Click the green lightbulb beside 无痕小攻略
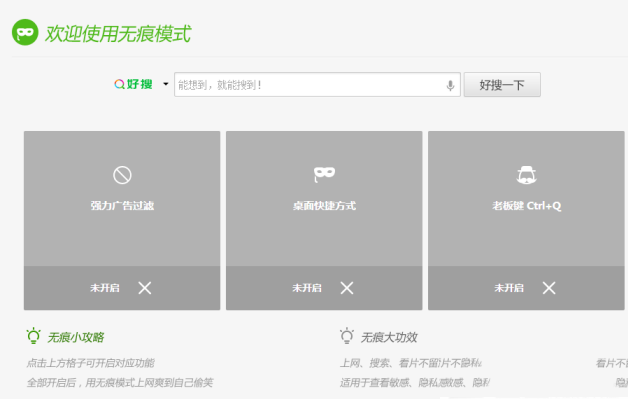The image size is (628, 399). click(x=34, y=336)
